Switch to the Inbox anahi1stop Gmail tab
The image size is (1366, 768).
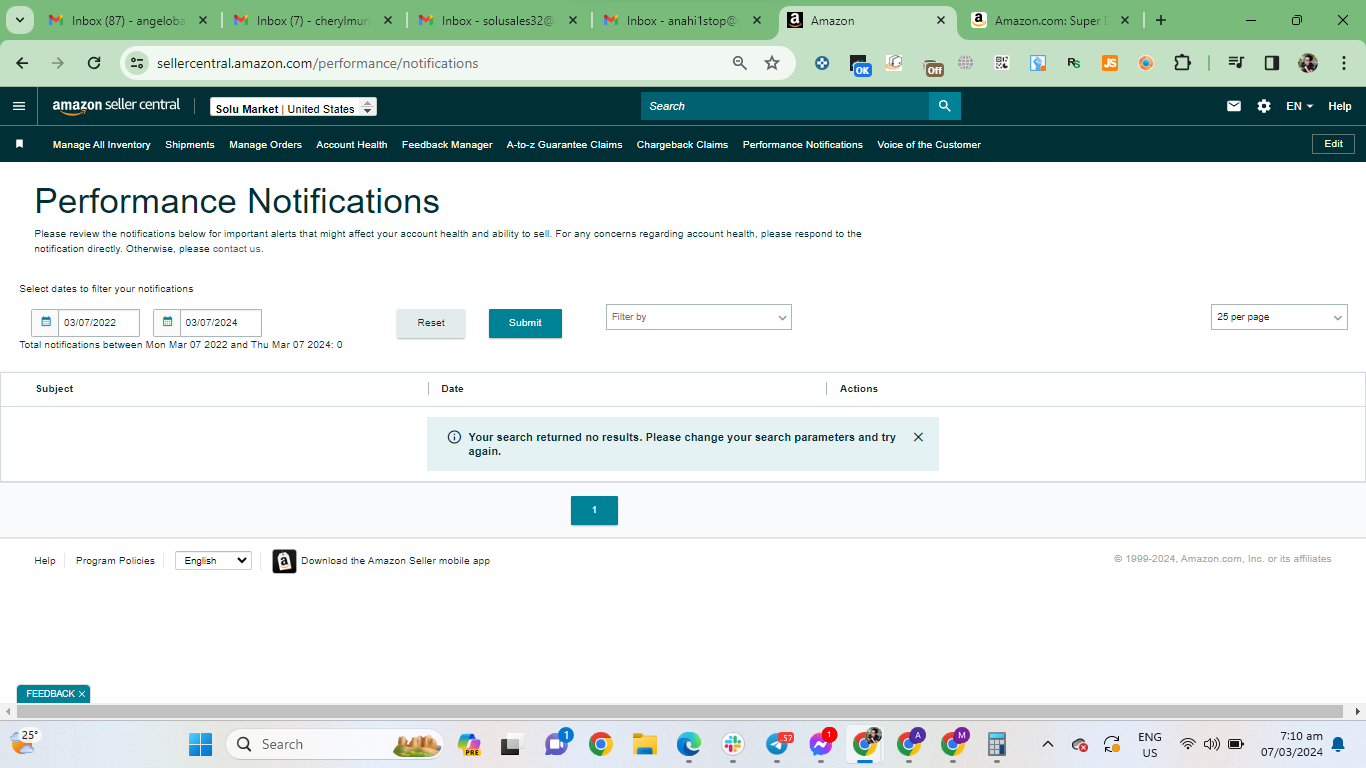pos(684,20)
